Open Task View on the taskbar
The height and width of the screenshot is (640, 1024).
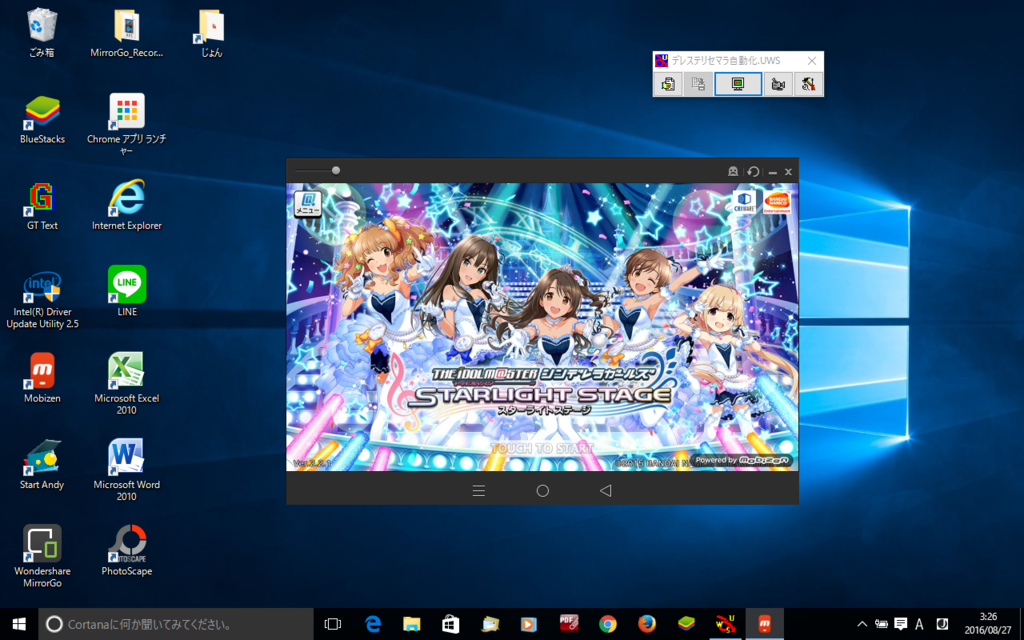(333, 624)
